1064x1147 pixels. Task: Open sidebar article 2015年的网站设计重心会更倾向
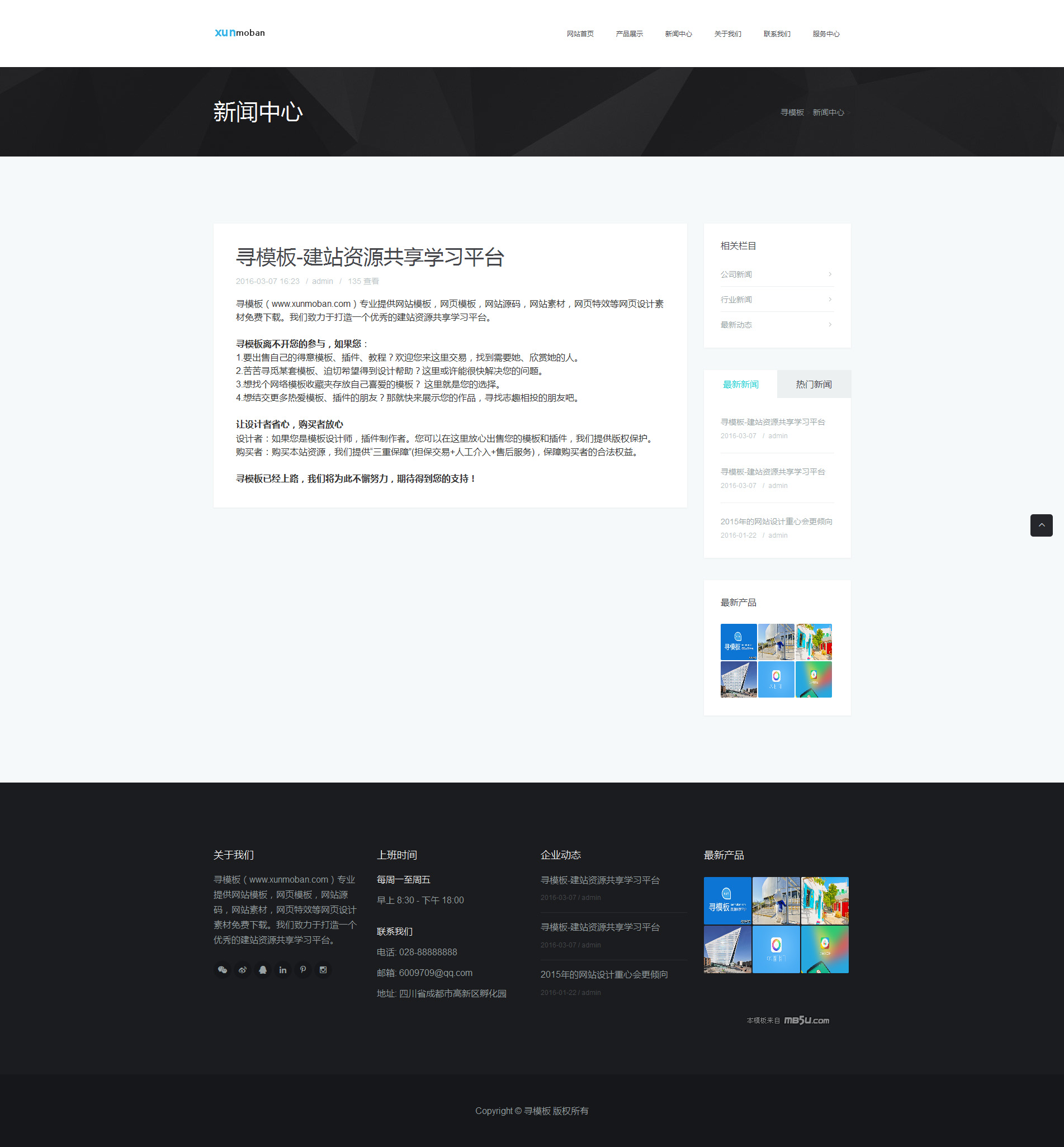click(x=776, y=522)
